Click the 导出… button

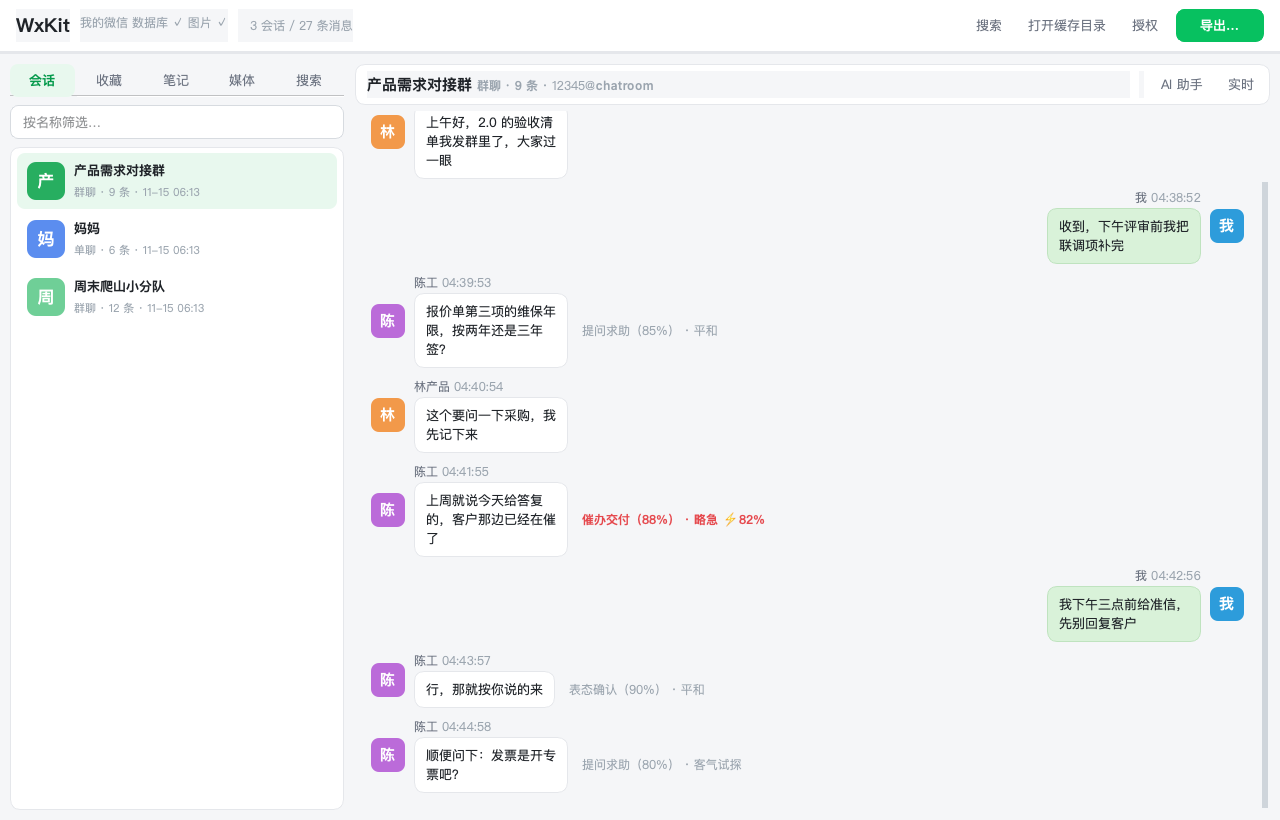pyautogui.click(x=1220, y=26)
